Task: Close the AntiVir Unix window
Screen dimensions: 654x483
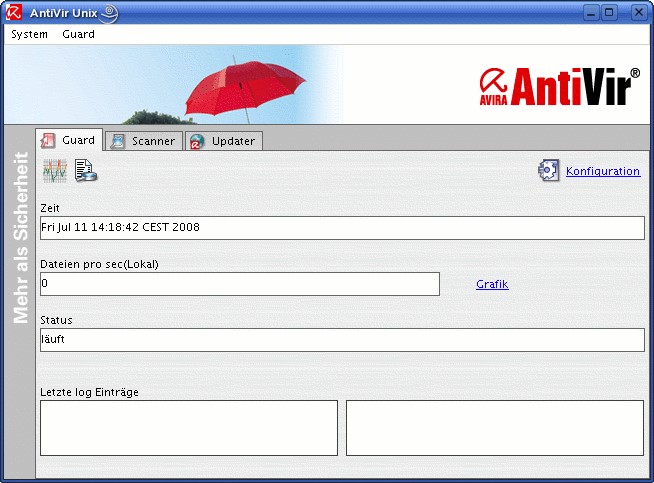Action: [x=639, y=13]
